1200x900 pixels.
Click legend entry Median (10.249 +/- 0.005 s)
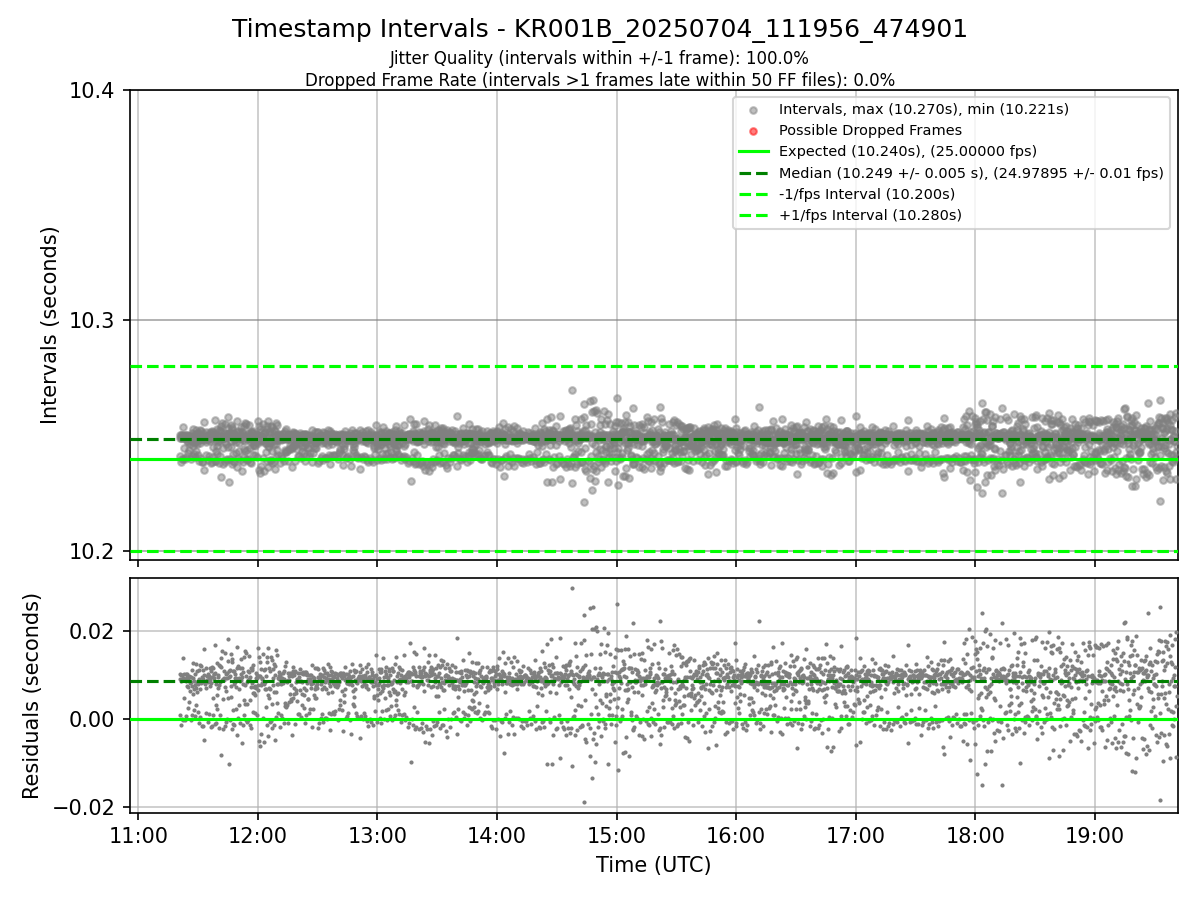(971, 173)
